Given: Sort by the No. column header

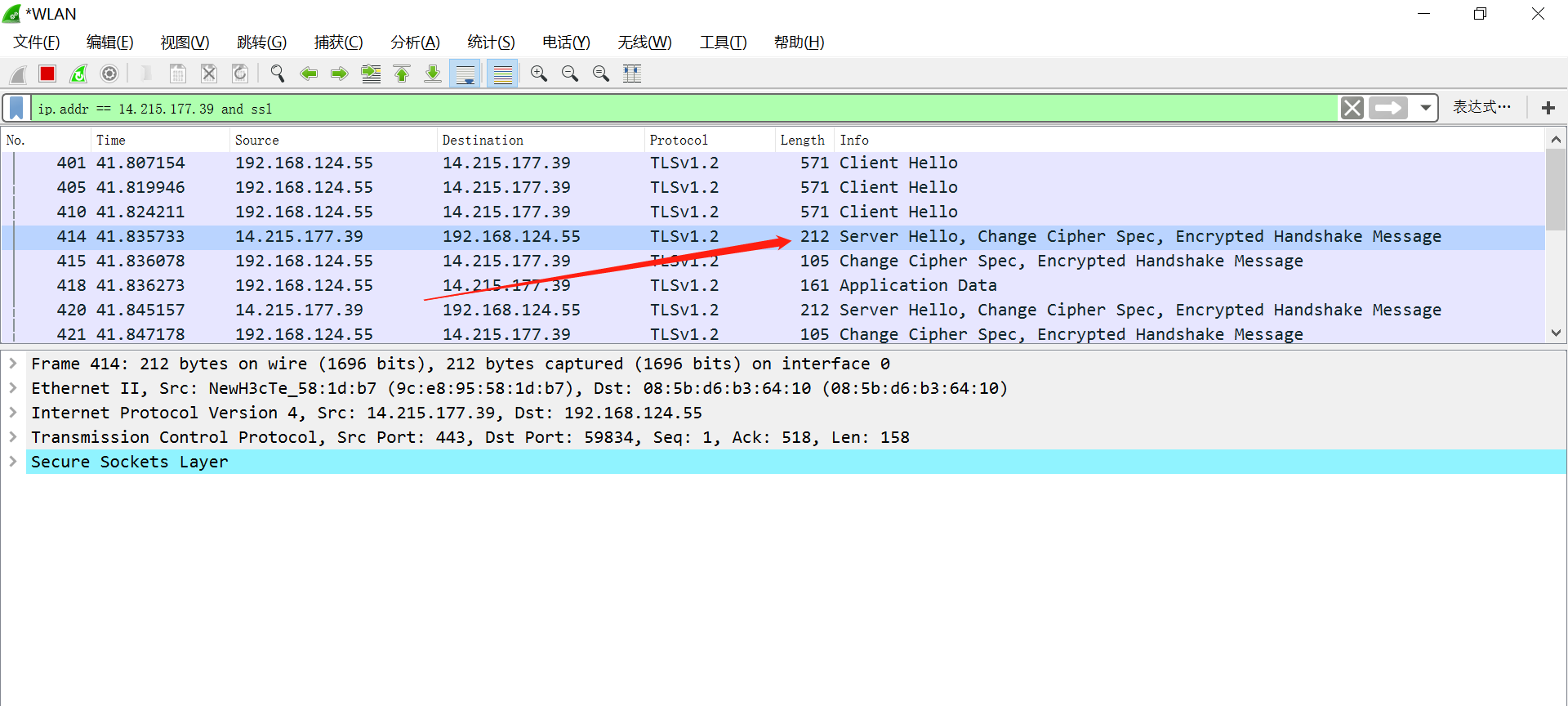Looking at the screenshot, I should click(x=46, y=141).
